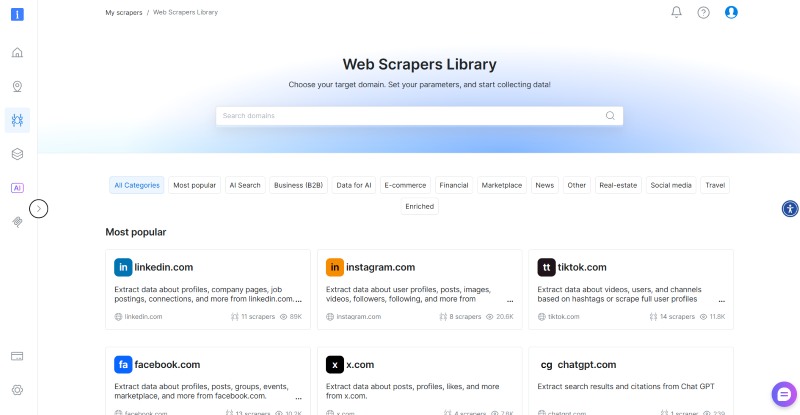Click instagram.com domain footer text
This screenshot has width=800, height=415.
click(x=359, y=316)
